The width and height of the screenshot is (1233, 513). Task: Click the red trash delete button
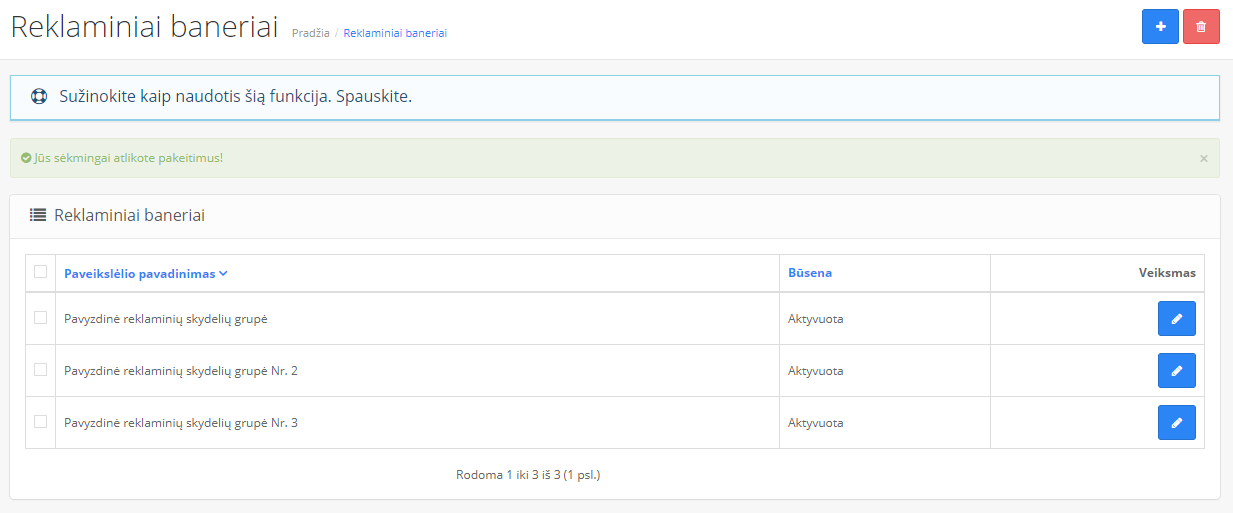pos(1201,27)
